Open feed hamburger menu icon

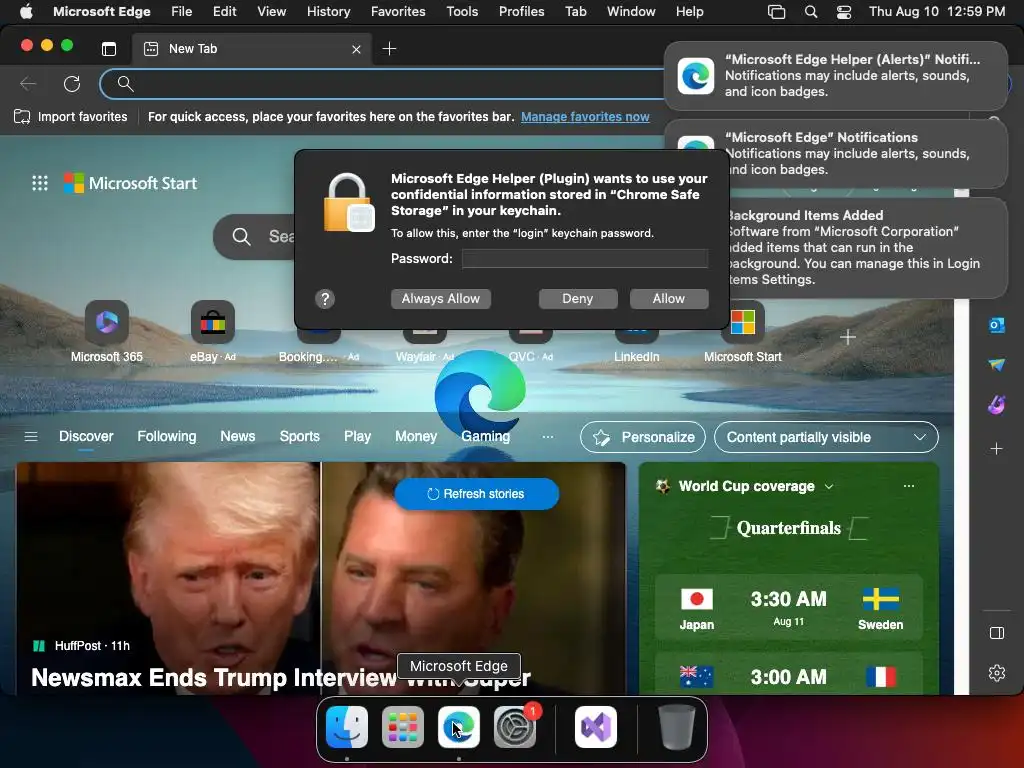click(x=31, y=436)
